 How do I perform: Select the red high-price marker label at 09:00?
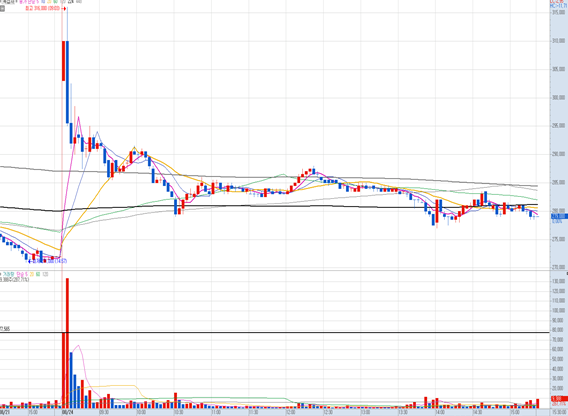tap(45, 8)
